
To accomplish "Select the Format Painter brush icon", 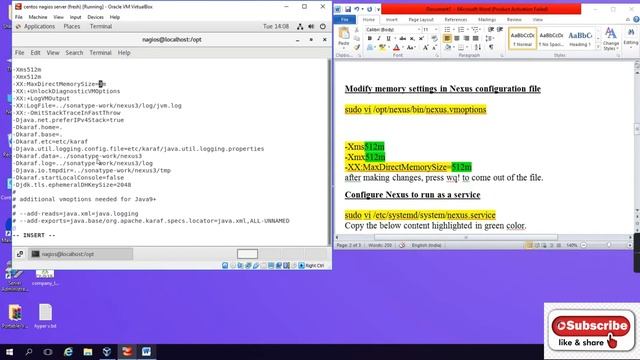I will tap(356, 47).
